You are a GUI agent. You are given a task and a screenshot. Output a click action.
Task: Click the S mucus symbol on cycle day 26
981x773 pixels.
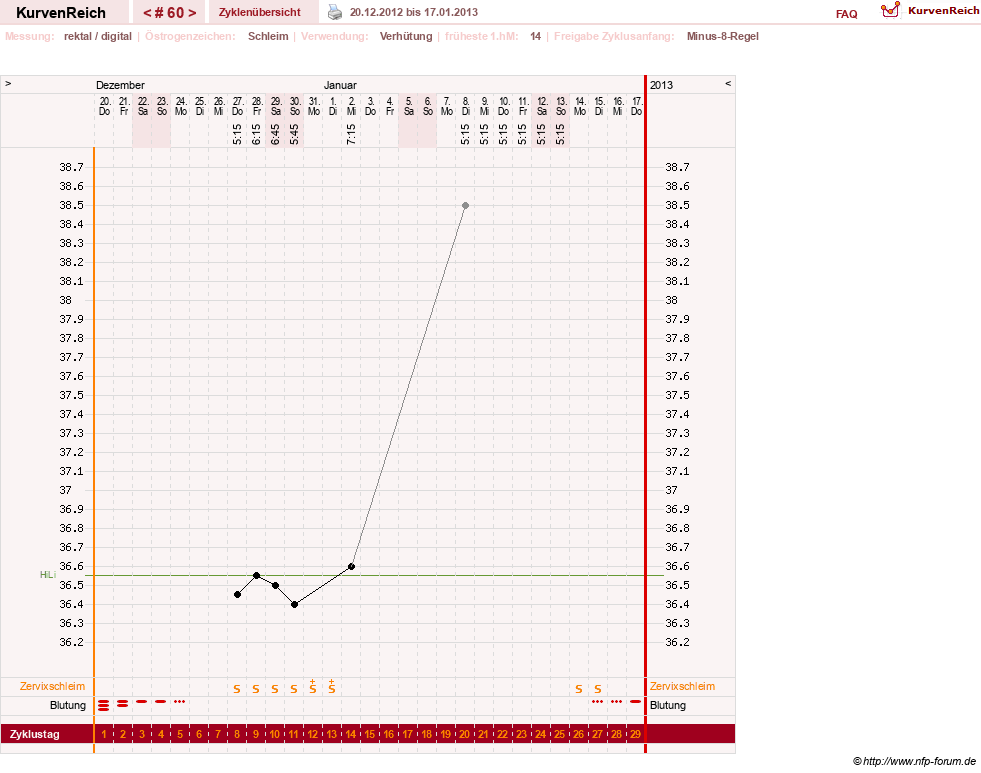coord(579,689)
